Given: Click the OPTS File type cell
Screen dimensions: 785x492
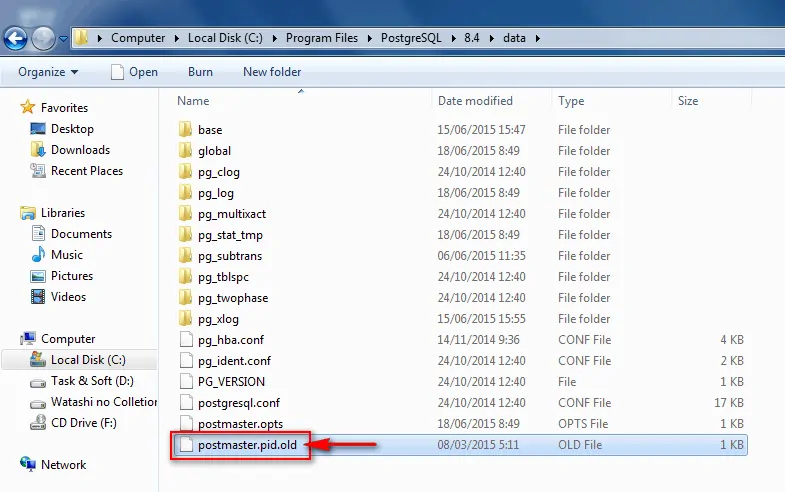Looking at the screenshot, I should 583,423.
